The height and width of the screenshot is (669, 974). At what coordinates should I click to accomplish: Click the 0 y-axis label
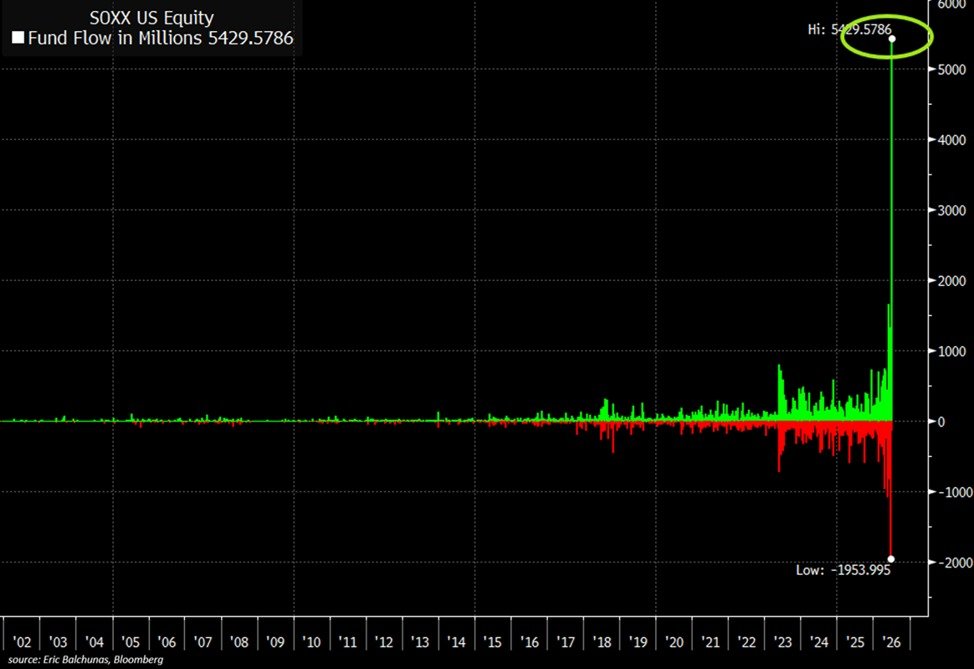pyautogui.click(x=941, y=422)
